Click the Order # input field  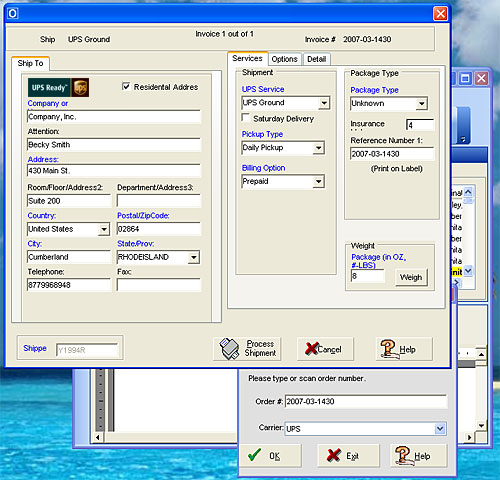pos(366,401)
